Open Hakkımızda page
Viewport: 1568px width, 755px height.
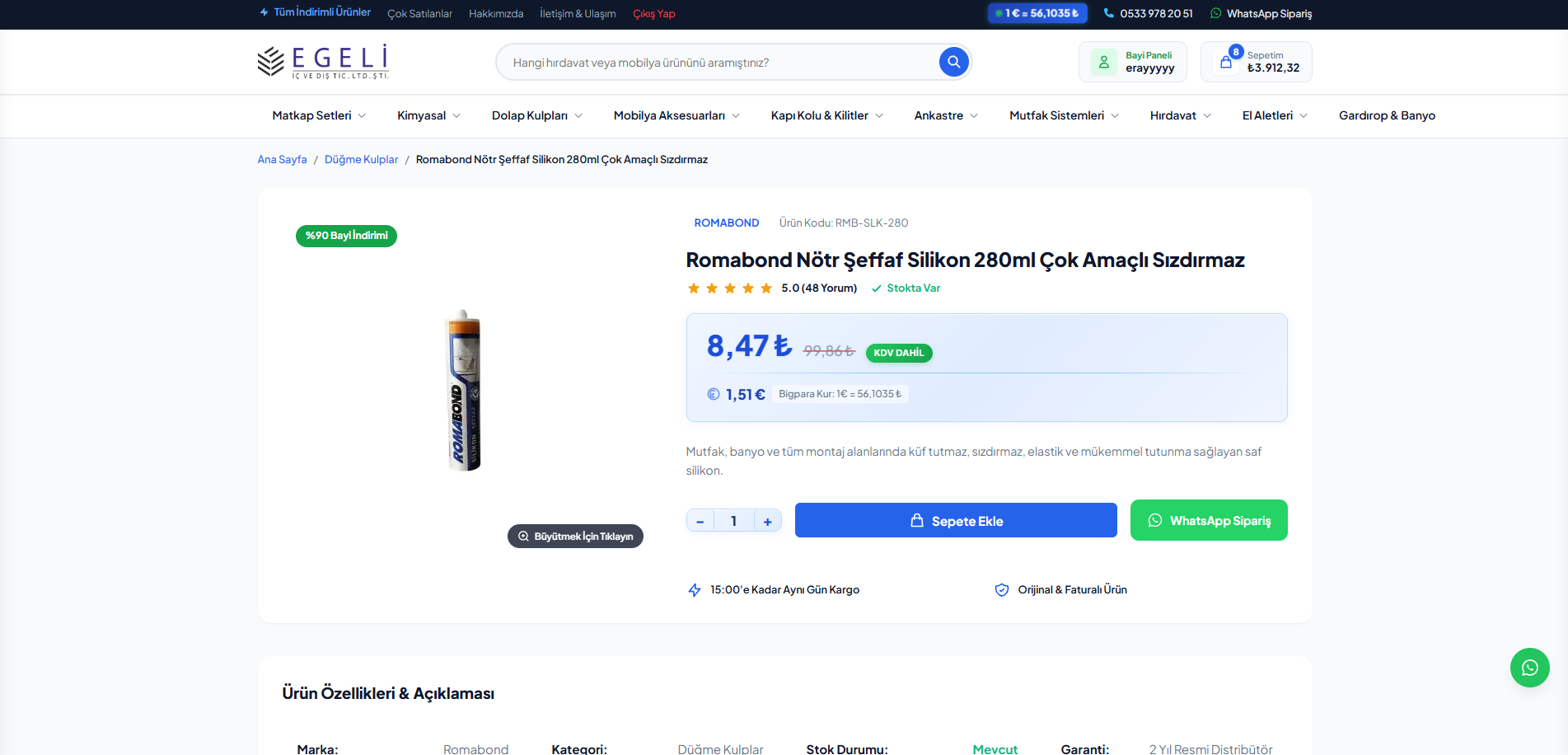coord(496,14)
